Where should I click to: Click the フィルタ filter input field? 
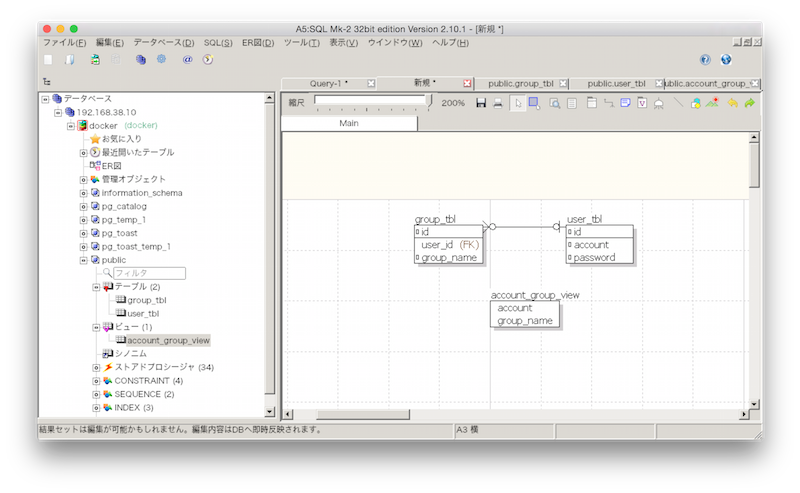pos(149,273)
